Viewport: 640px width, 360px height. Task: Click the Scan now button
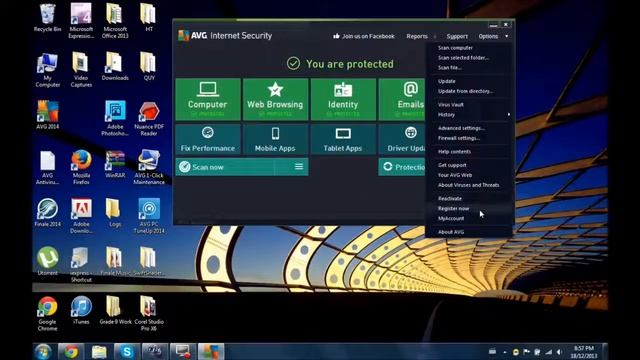[225, 167]
